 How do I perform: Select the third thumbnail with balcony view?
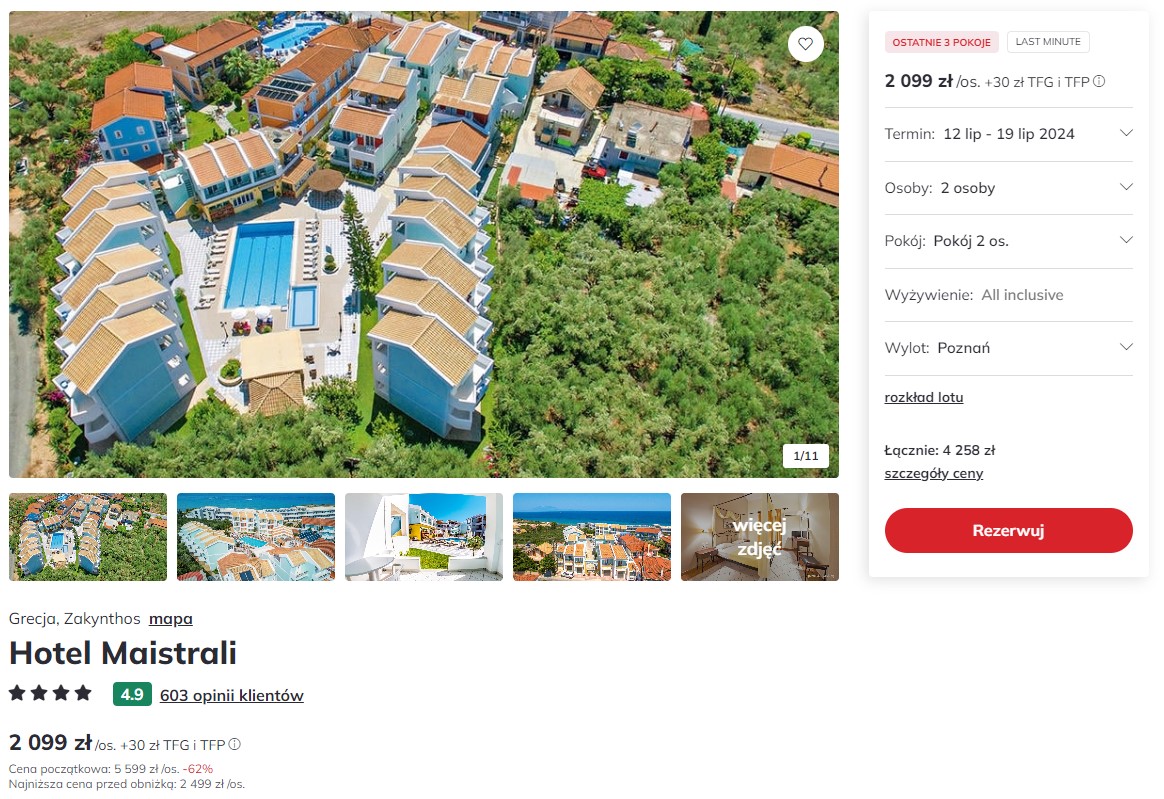pos(424,537)
